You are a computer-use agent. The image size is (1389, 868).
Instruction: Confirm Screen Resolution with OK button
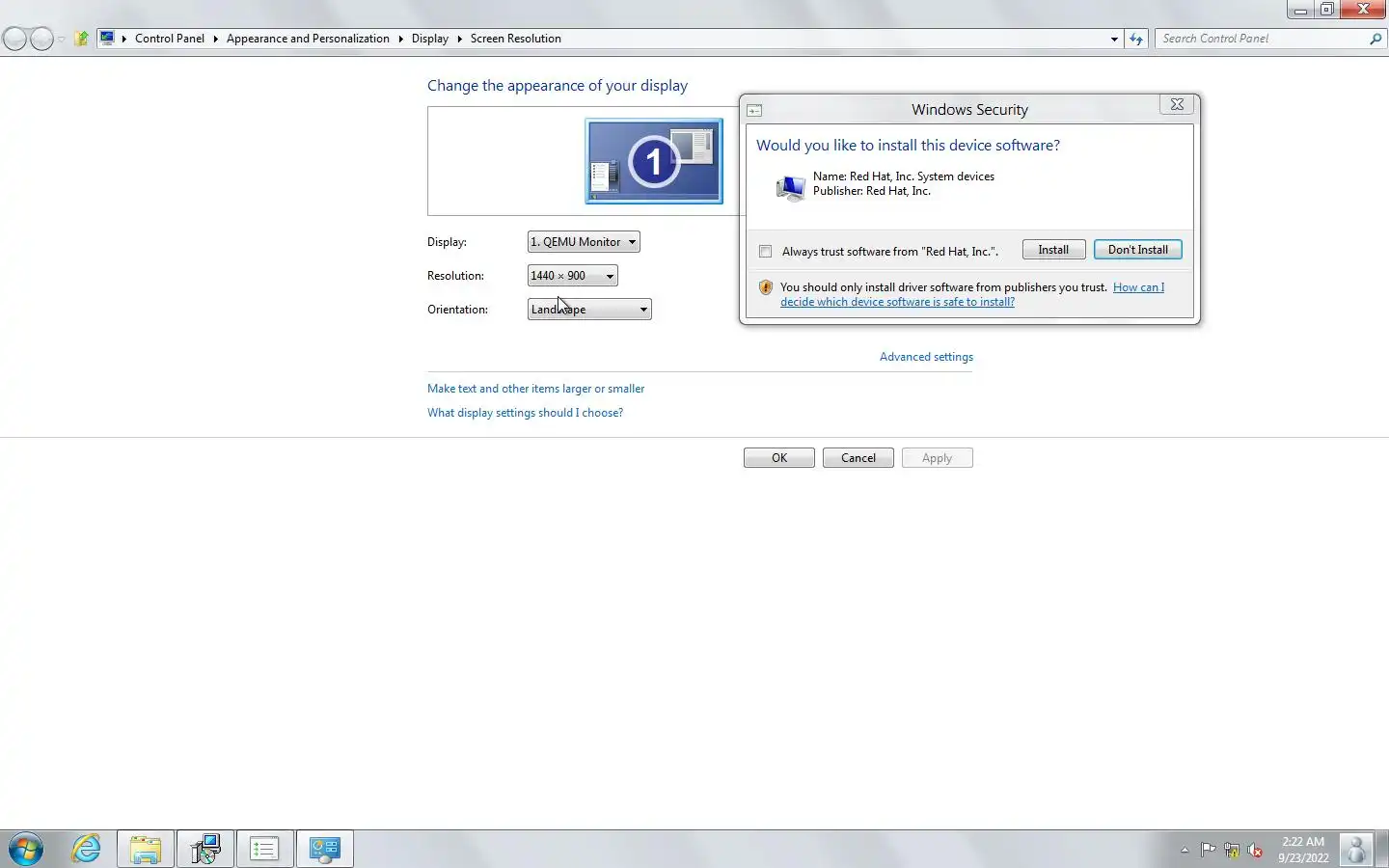coord(779,458)
